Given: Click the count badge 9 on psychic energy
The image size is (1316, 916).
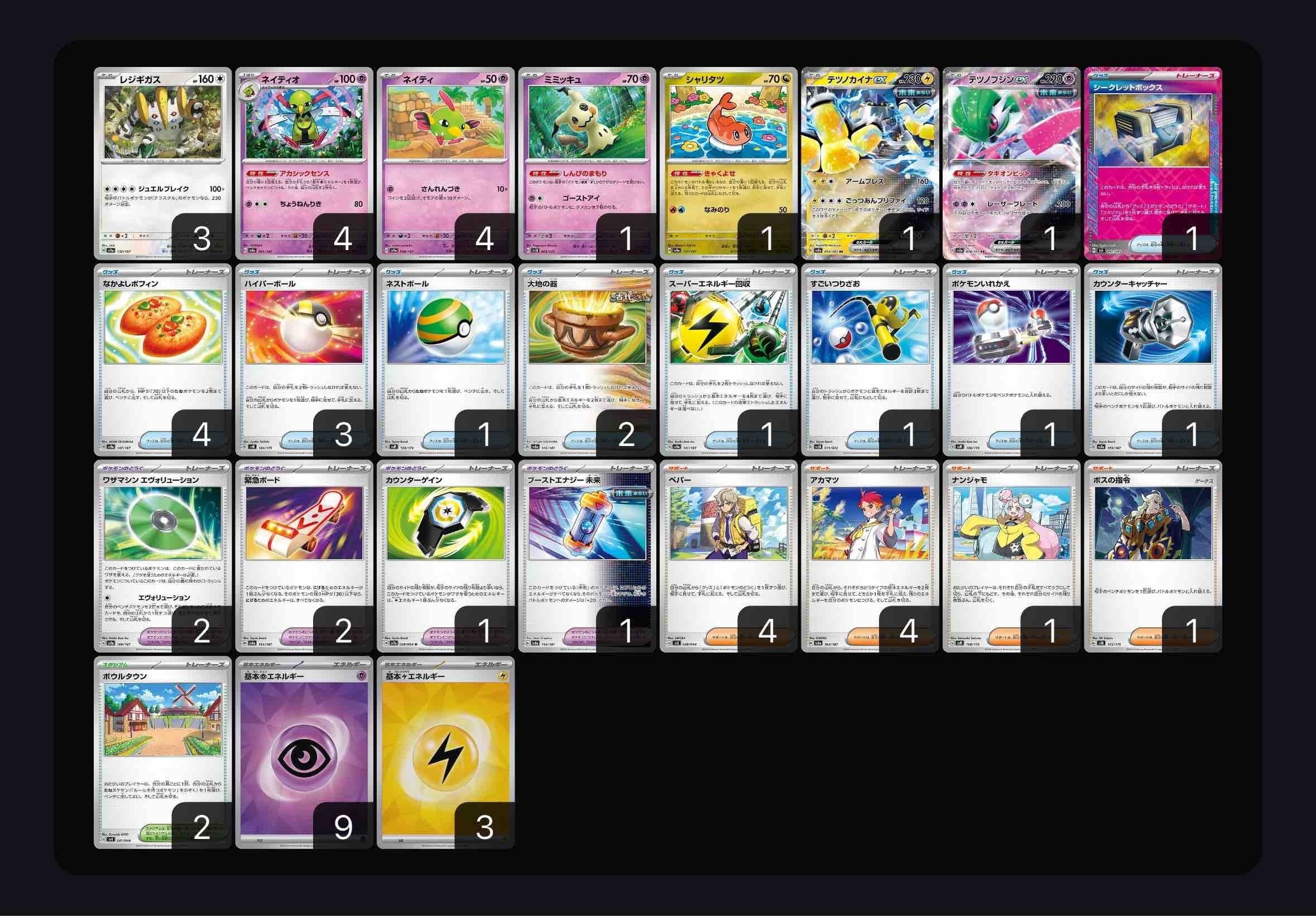Looking at the screenshot, I should (x=343, y=826).
